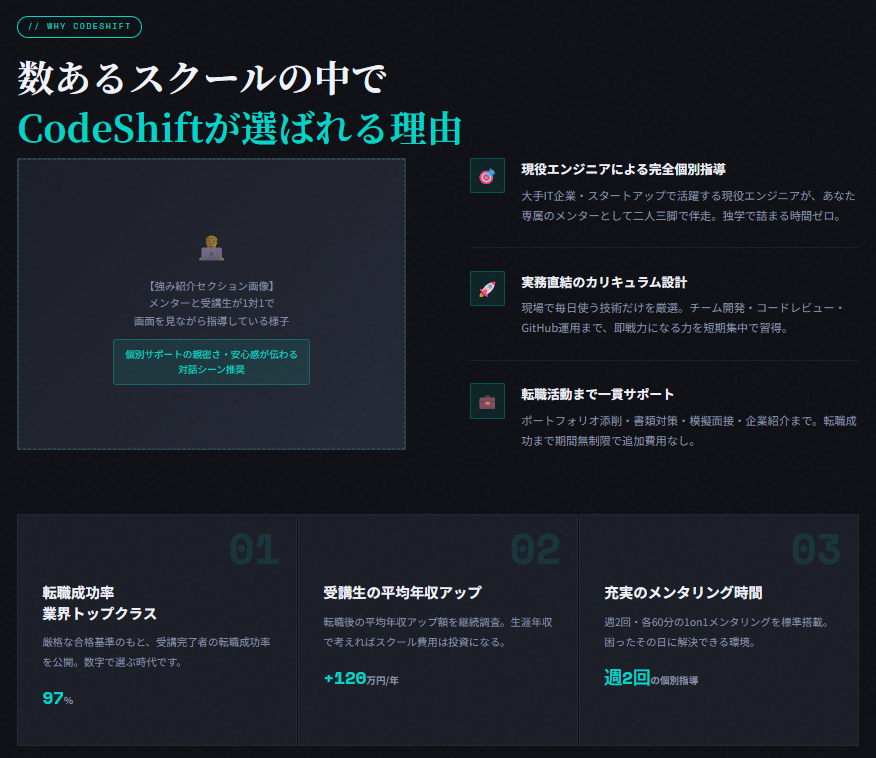The width and height of the screenshot is (876, 758).
Task: Click the target icon beside 現役エンジニアによる完全個別指導
Action: tap(487, 176)
